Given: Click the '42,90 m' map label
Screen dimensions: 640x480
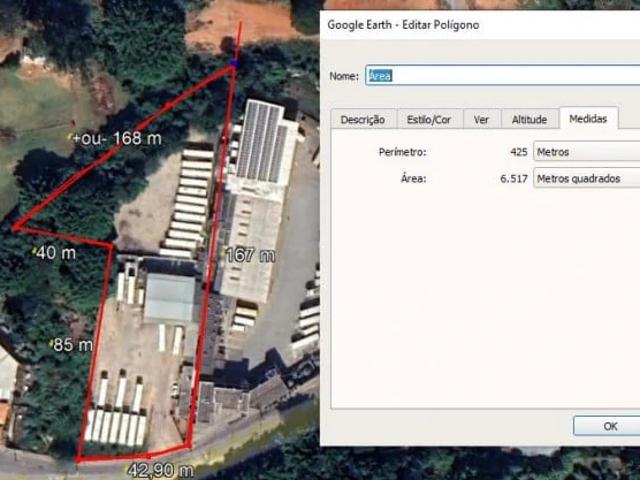Looking at the screenshot, I should (160, 470).
